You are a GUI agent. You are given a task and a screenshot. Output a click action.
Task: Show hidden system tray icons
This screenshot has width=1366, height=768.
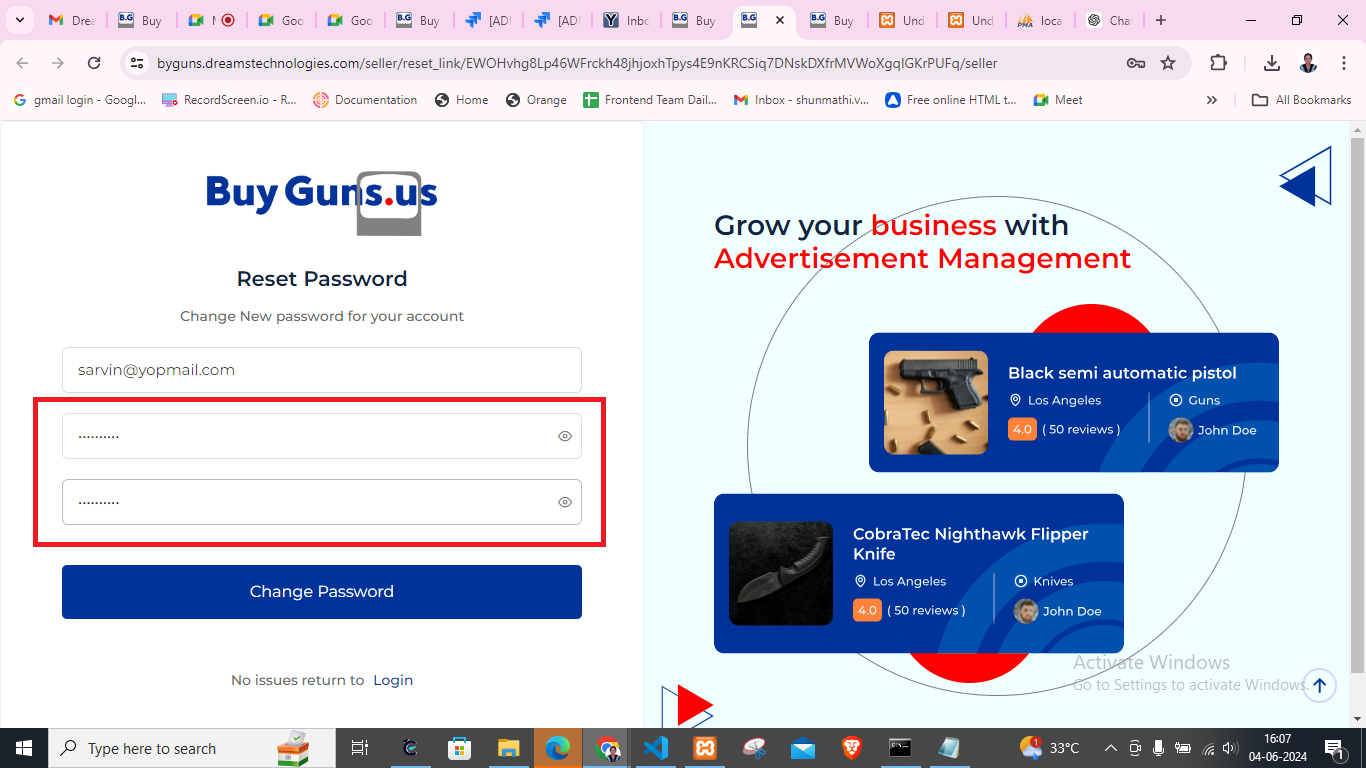coord(1110,748)
